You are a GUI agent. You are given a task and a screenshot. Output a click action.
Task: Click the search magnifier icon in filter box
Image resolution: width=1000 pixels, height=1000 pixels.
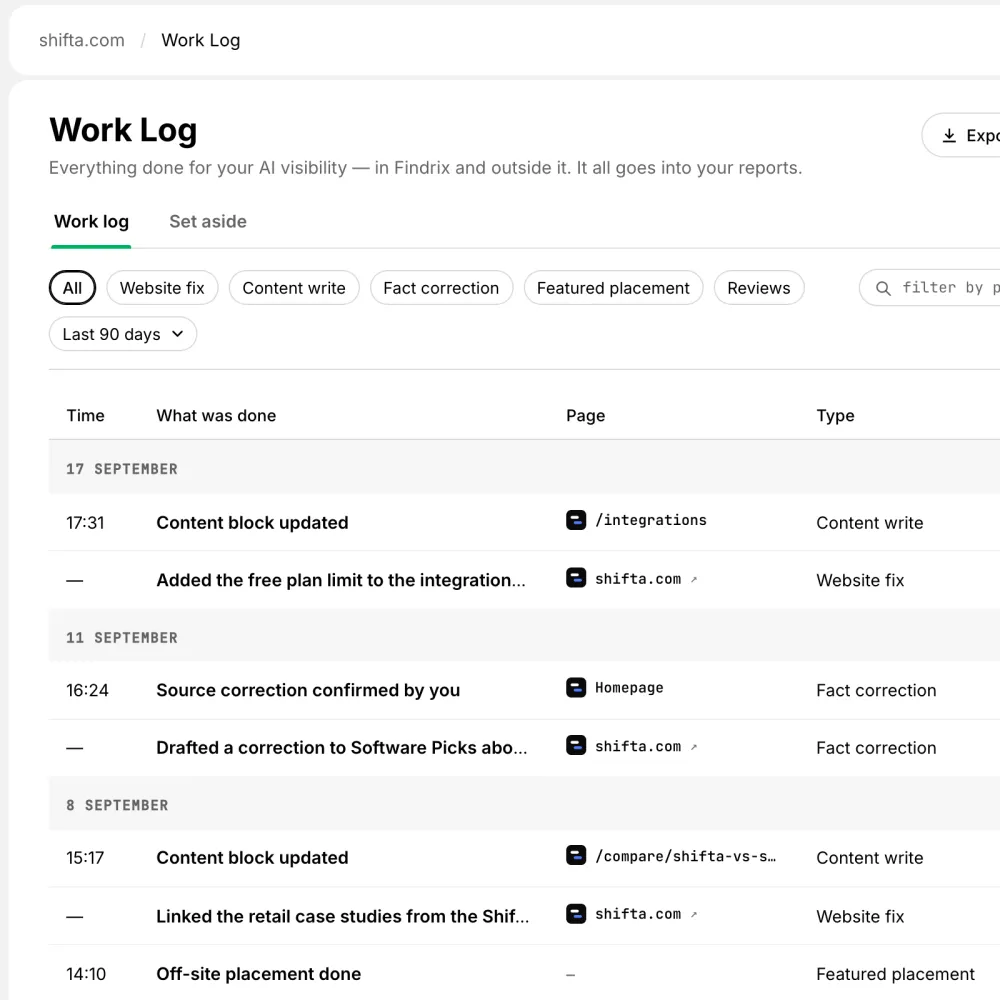[x=883, y=288]
